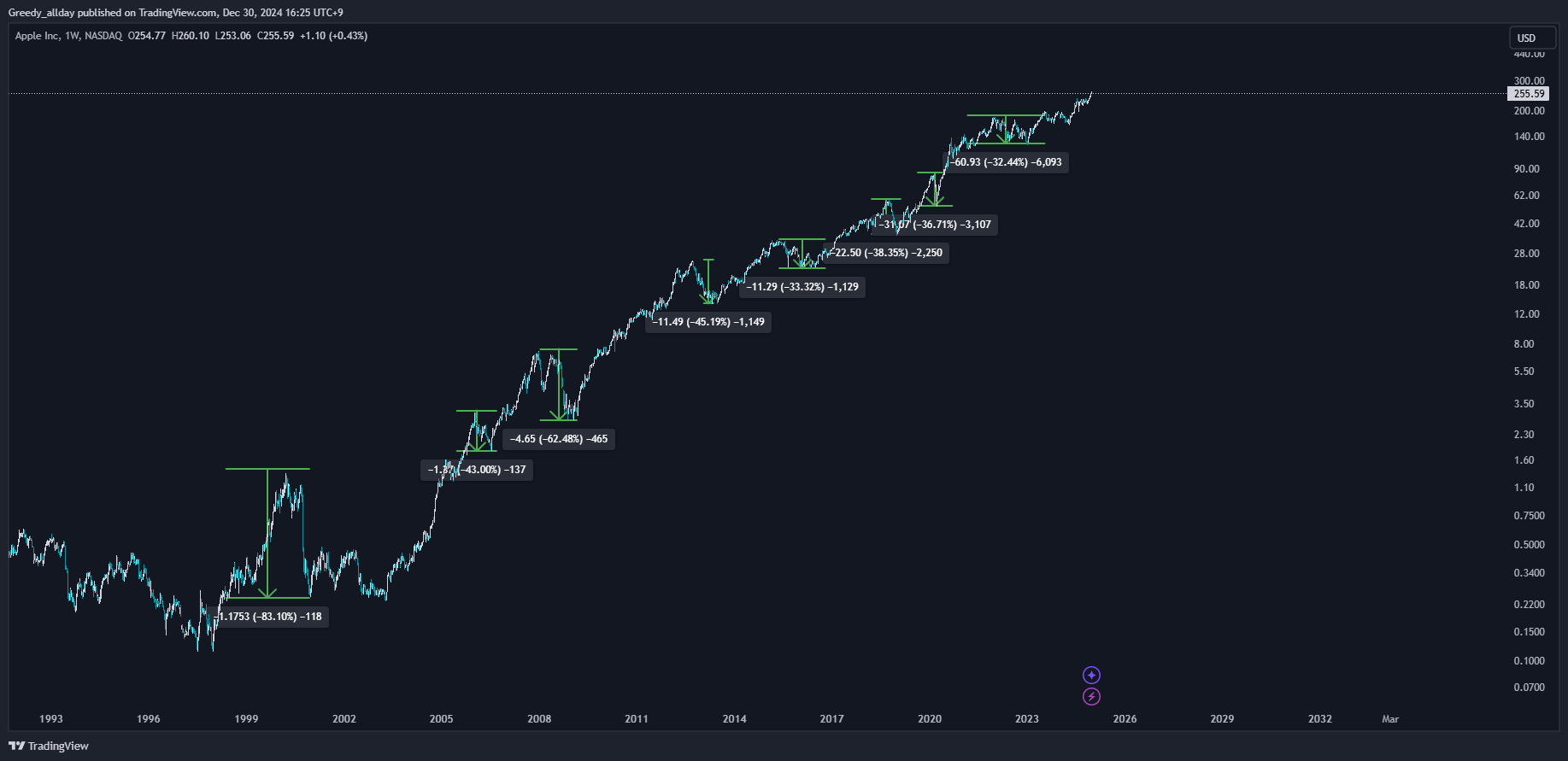1568x761 pixels.
Task: Click the 0.5000 price axis label
Action: 1529,545
